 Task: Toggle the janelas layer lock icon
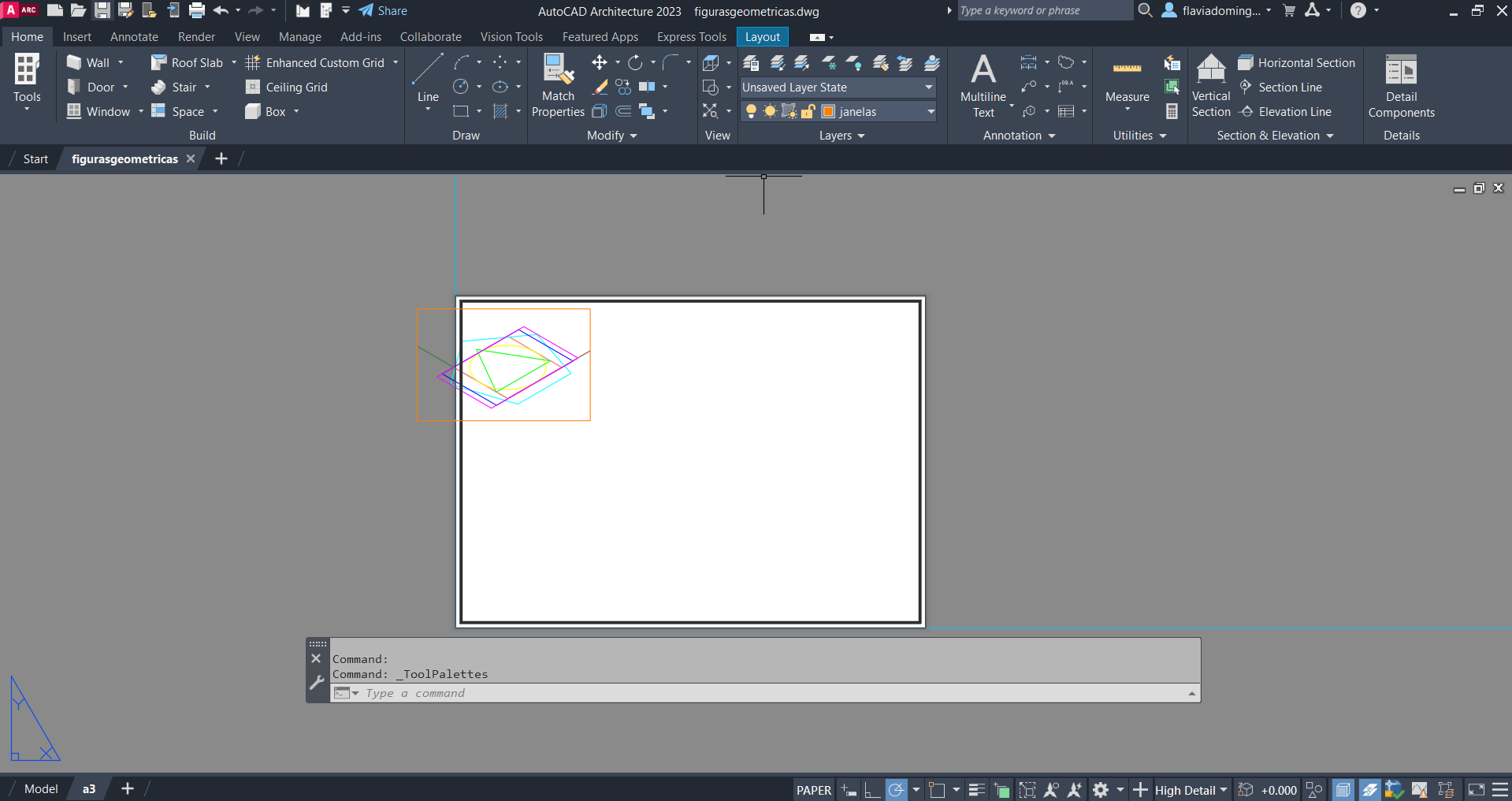click(x=807, y=112)
